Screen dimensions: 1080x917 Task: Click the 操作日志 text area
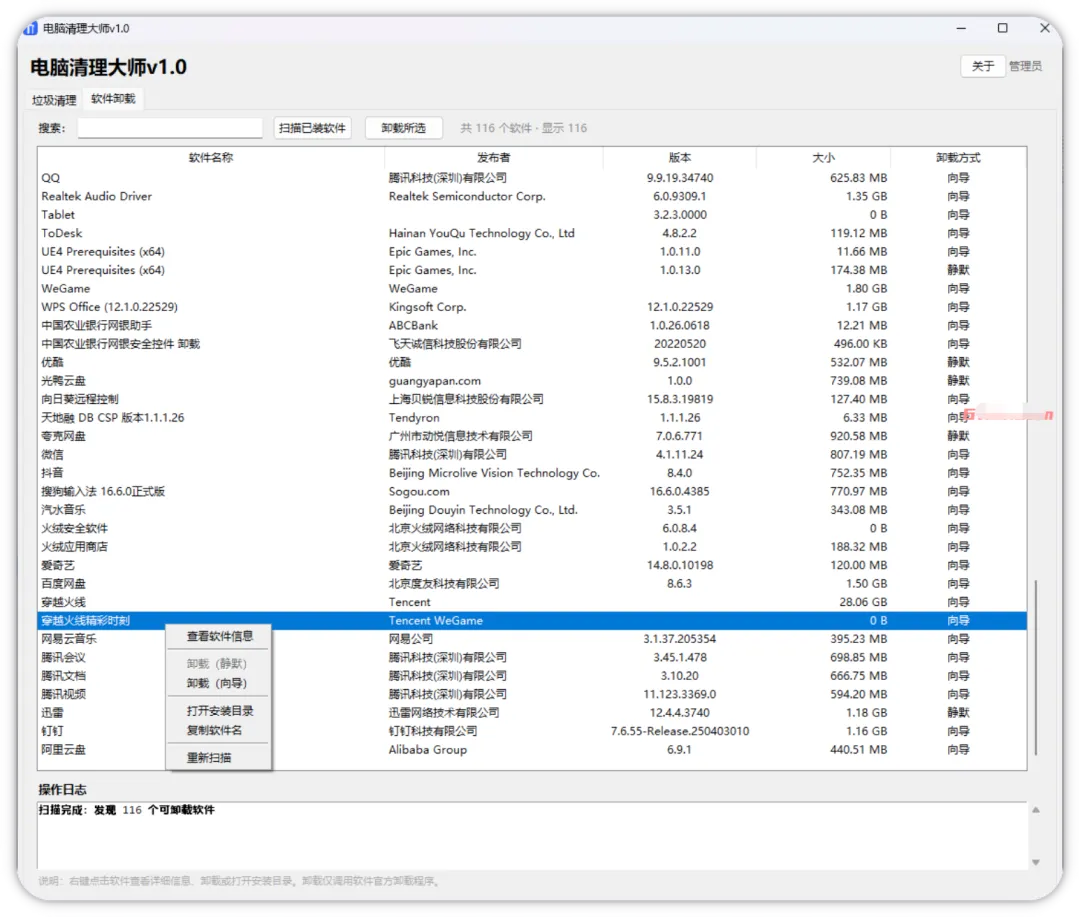click(x=532, y=835)
